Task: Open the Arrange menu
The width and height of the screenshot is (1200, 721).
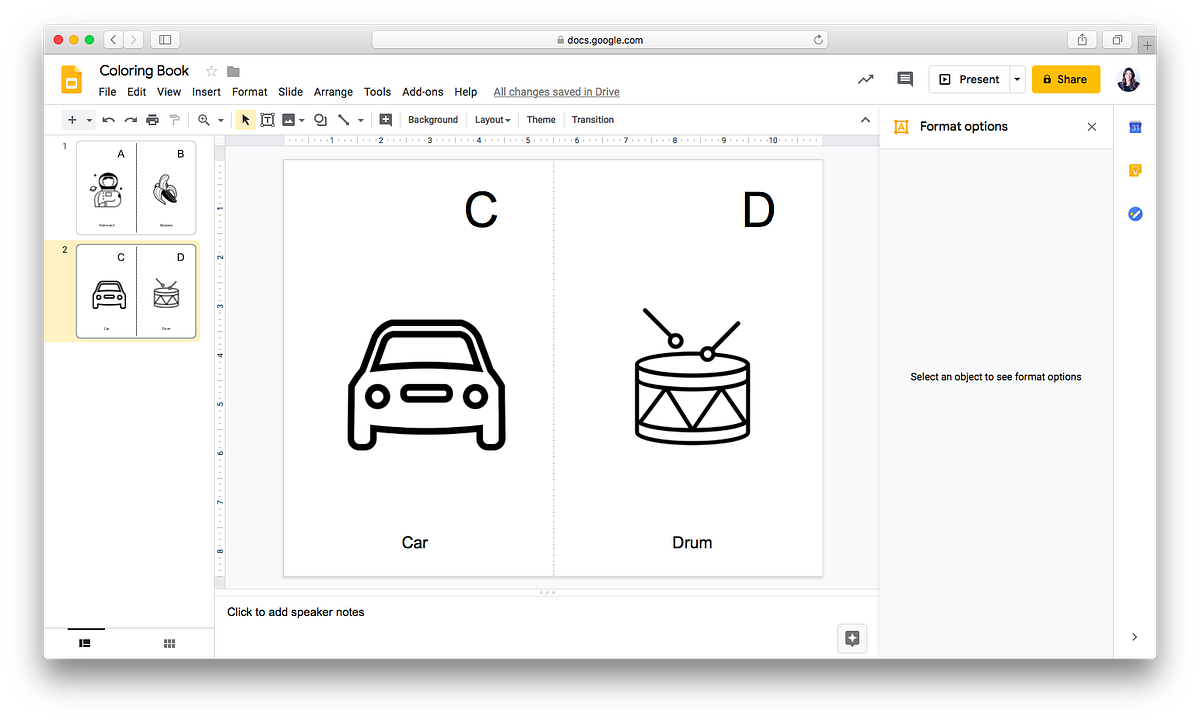Action: click(333, 92)
